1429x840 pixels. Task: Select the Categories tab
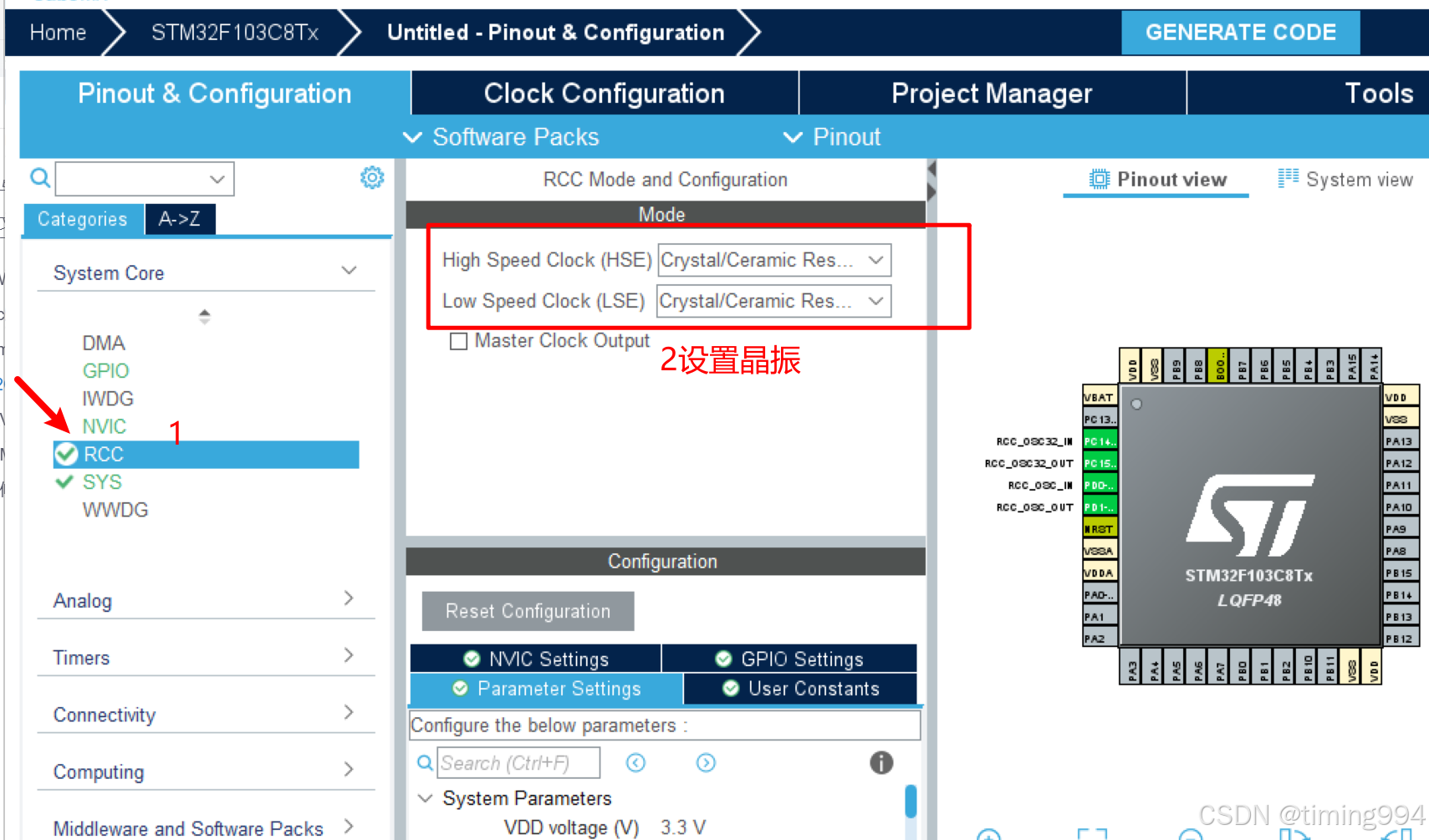point(83,219)
